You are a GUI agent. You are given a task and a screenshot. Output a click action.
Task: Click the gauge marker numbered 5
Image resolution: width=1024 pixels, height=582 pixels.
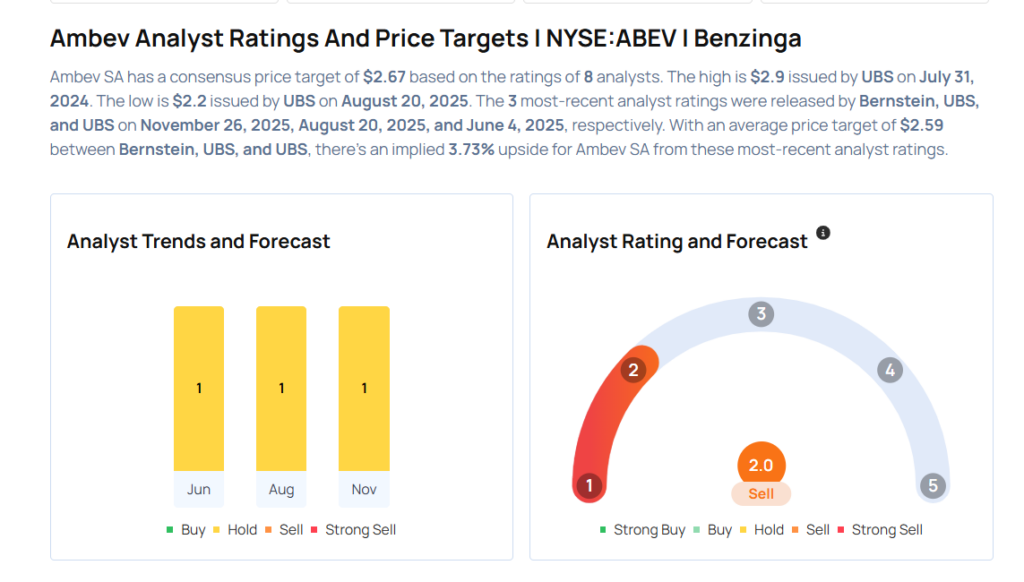pos(933,487)
